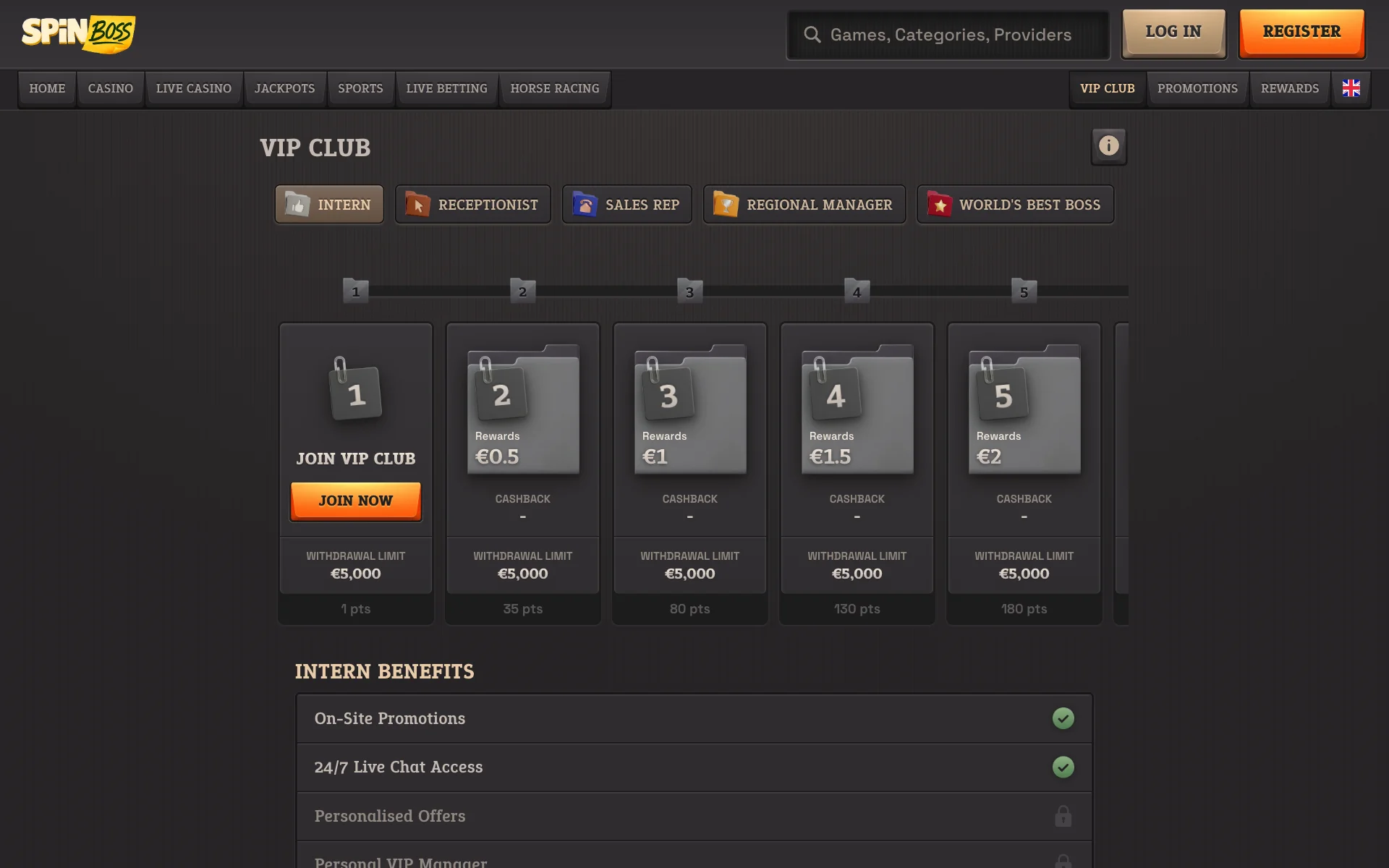
Task: Click the Intern folder thumbs-up icon
Action: [297, 205]
